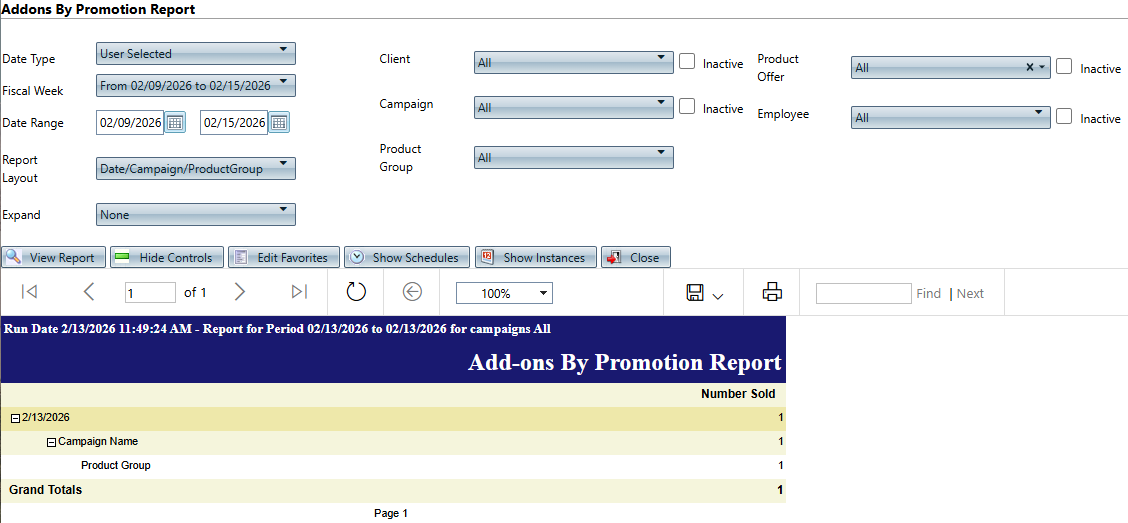This screenshot has width=1128, height=523.
Task: Go to previous report page
Action: pos(89,292)
